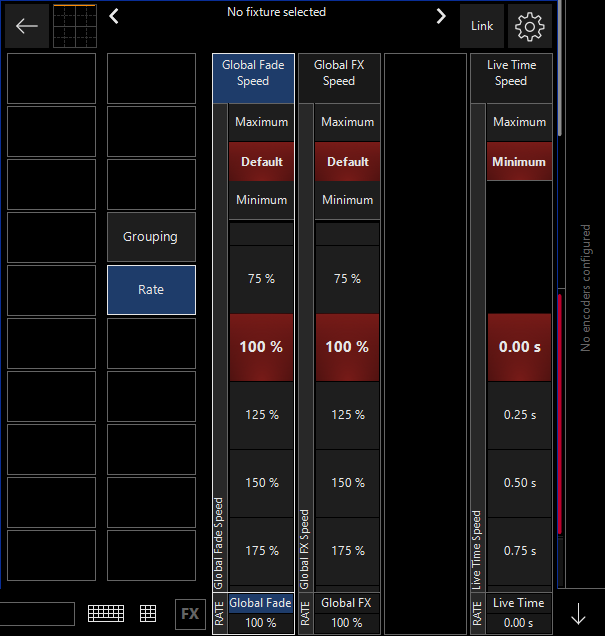Click the 'No encoders configured' label

[585, 288]
